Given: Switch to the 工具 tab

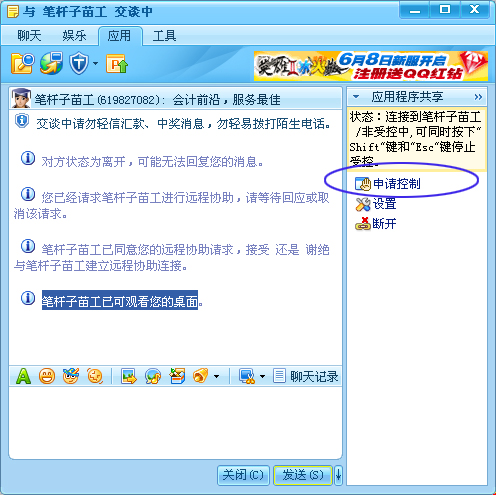Looking at the screenshot, I should click(x=164, y=36).
